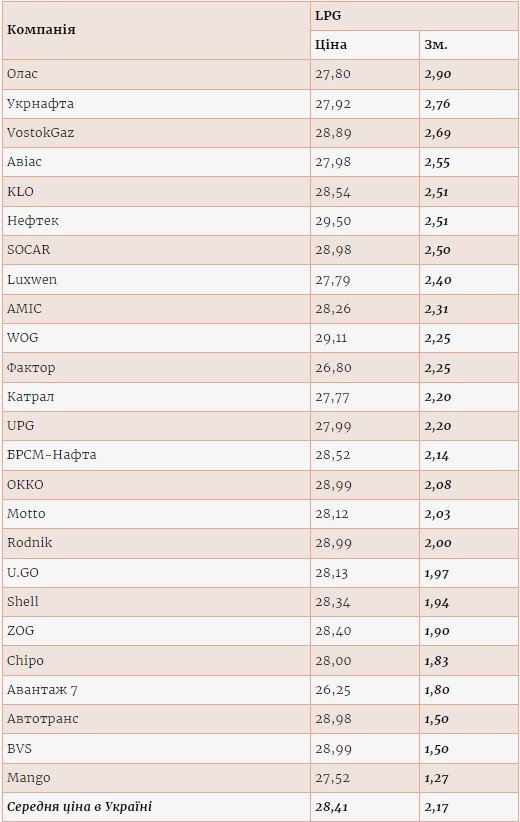520x822 pixels.
Task: Select Авантаж 7 price 26,25
Action: 333,689
